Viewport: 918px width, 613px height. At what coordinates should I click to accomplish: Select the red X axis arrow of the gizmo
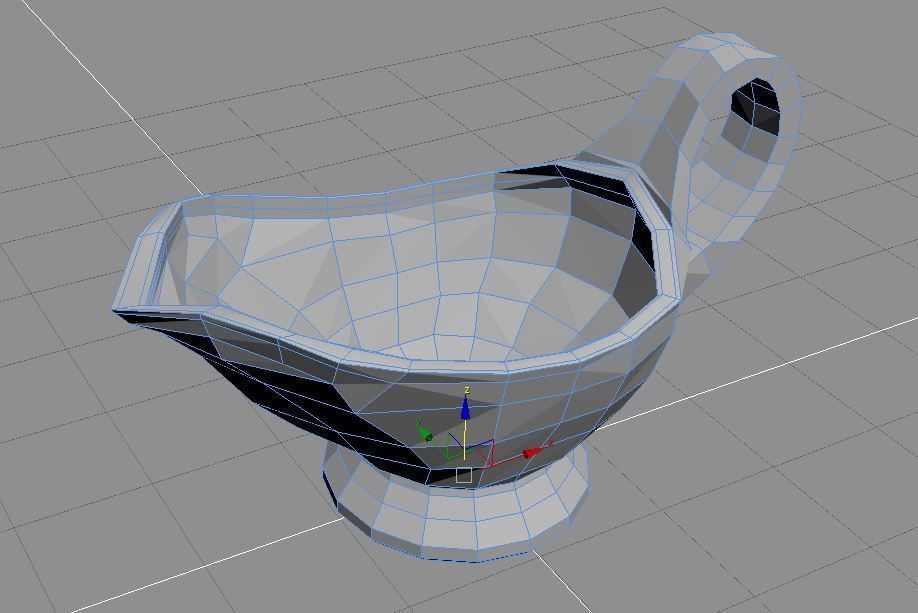pos(534,451)
